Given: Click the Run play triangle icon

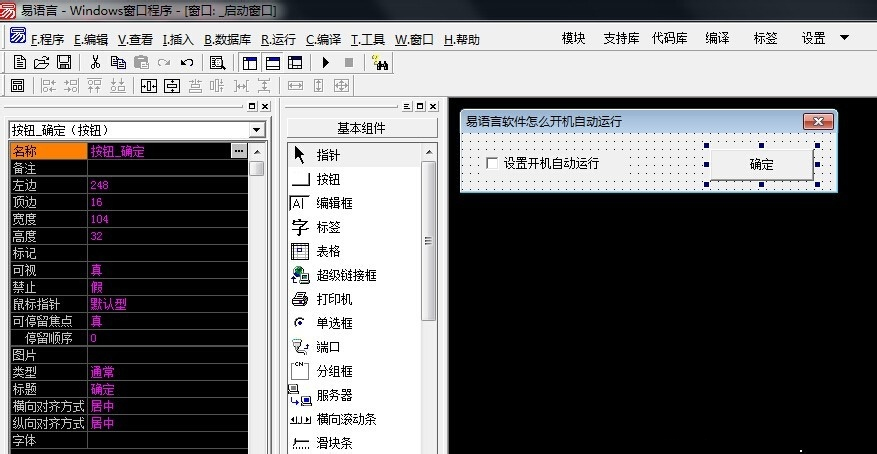Looking at the screenshot, I should point(326,63).
